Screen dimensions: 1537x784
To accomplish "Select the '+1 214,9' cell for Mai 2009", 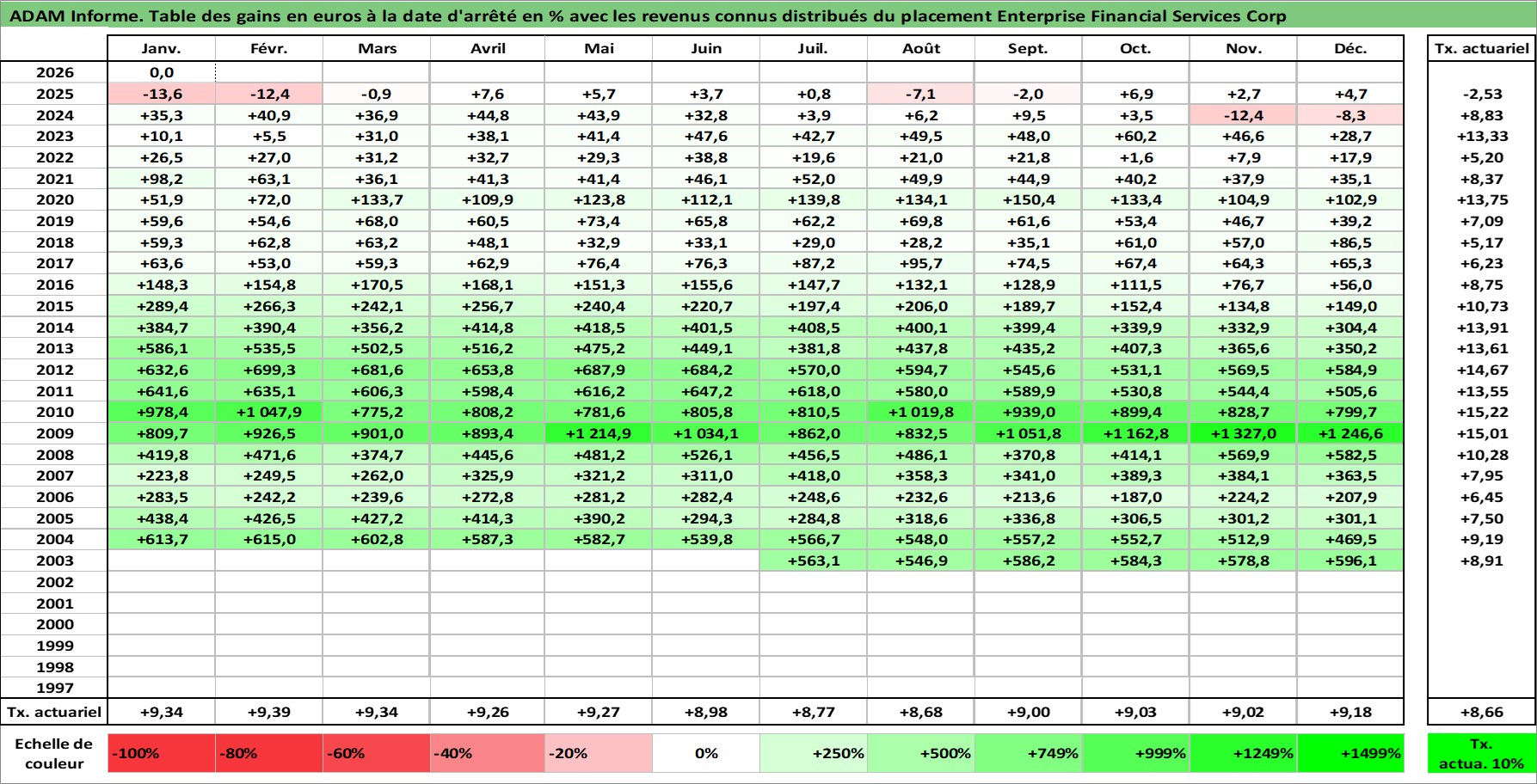I will pyautogui.click(x=599, y=433).
